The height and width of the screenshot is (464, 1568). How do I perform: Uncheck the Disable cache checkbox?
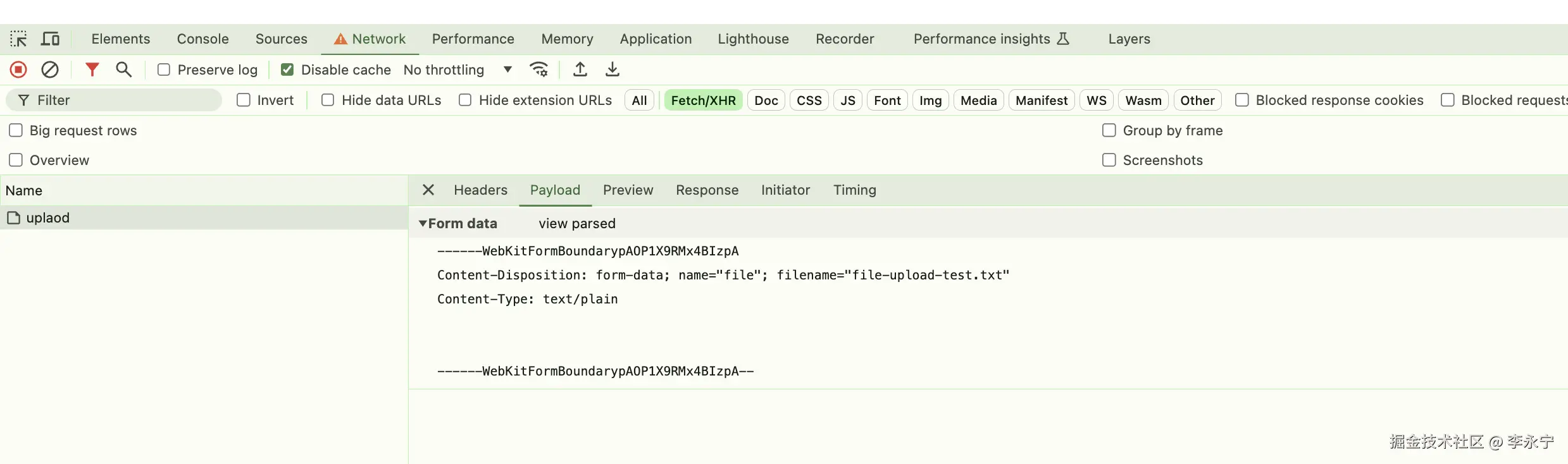[287, 70]
